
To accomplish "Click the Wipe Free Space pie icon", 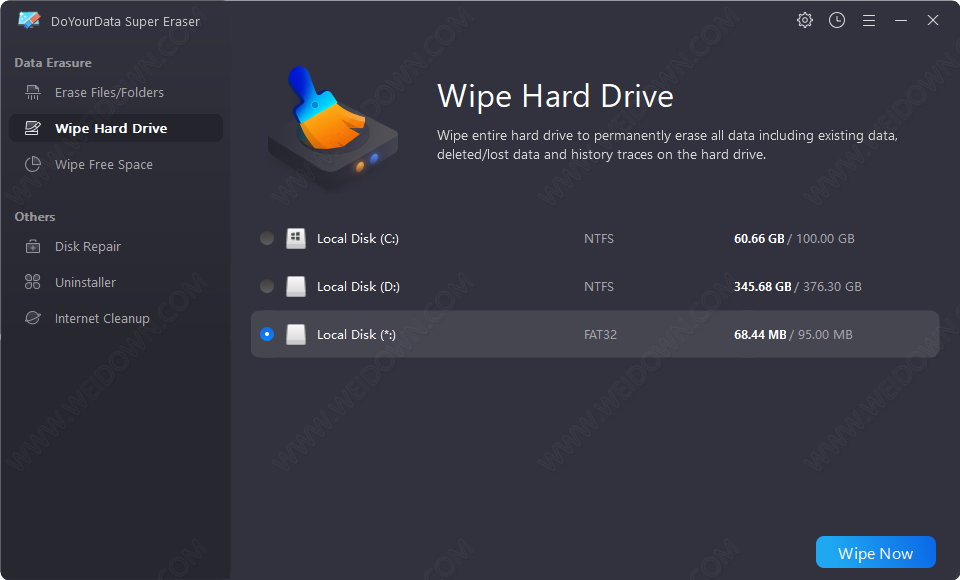I will pos(32,164).
